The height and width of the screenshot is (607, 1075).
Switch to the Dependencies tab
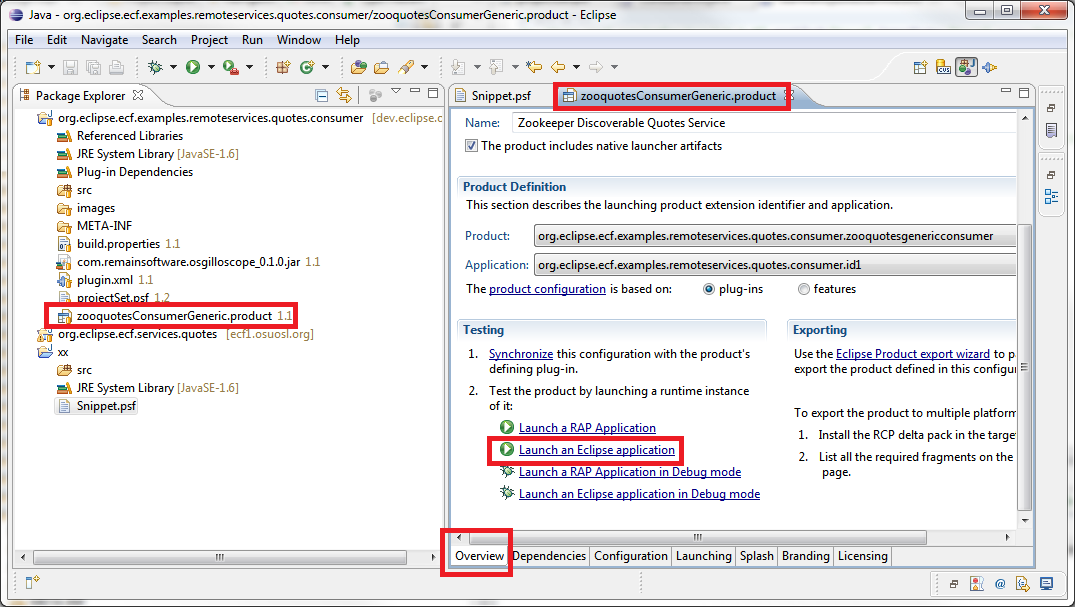tap(549, 556)
